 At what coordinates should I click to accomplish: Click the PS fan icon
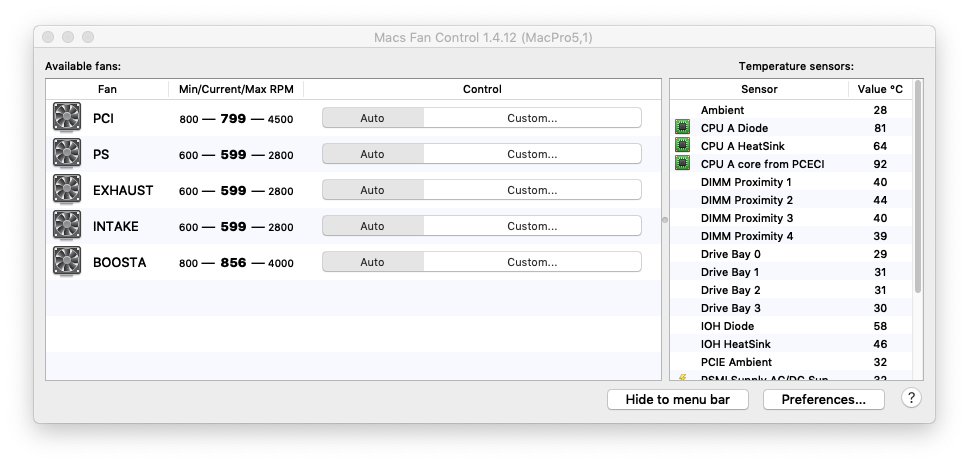67,153
